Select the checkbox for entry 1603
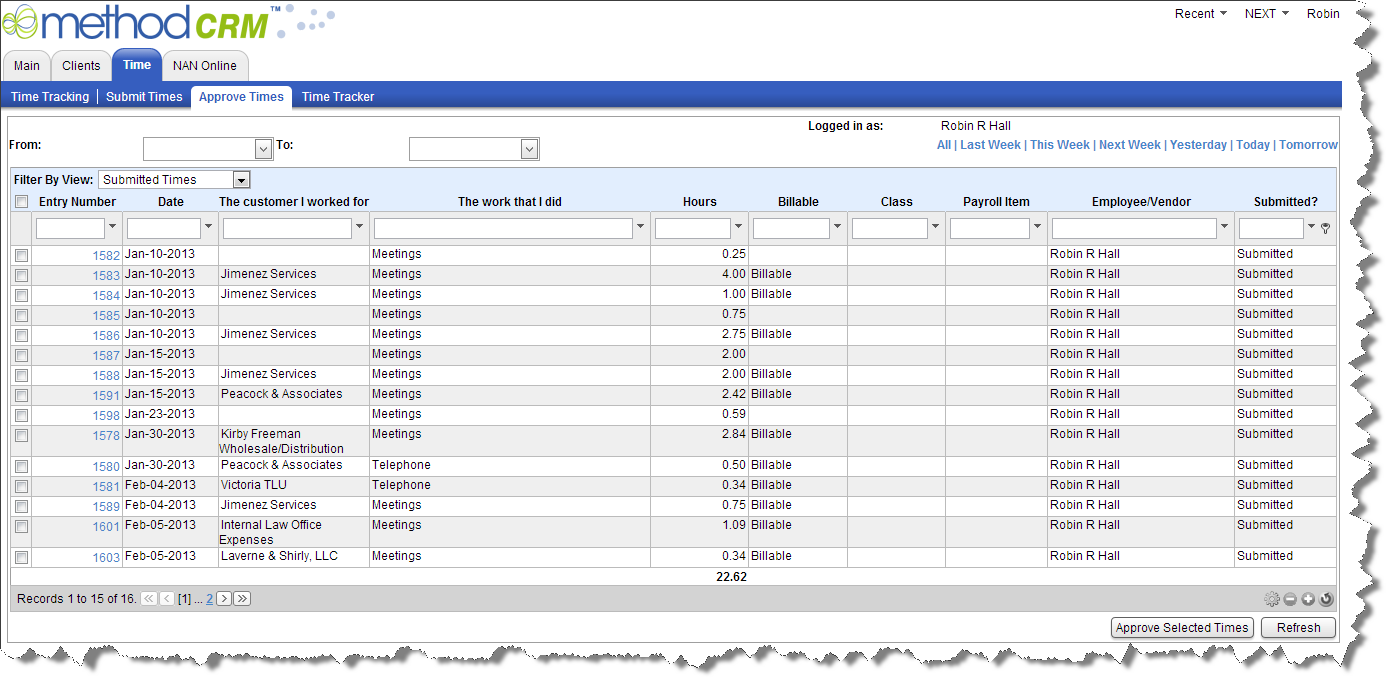The image size is (1386, 677). [x=22, y=557]
